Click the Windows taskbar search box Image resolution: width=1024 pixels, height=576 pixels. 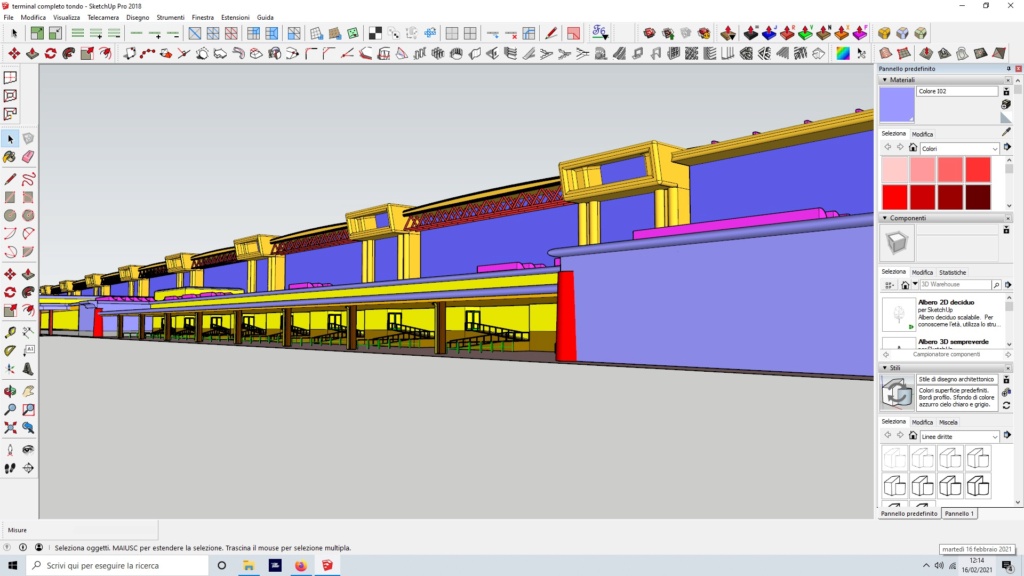coord(118,566)
